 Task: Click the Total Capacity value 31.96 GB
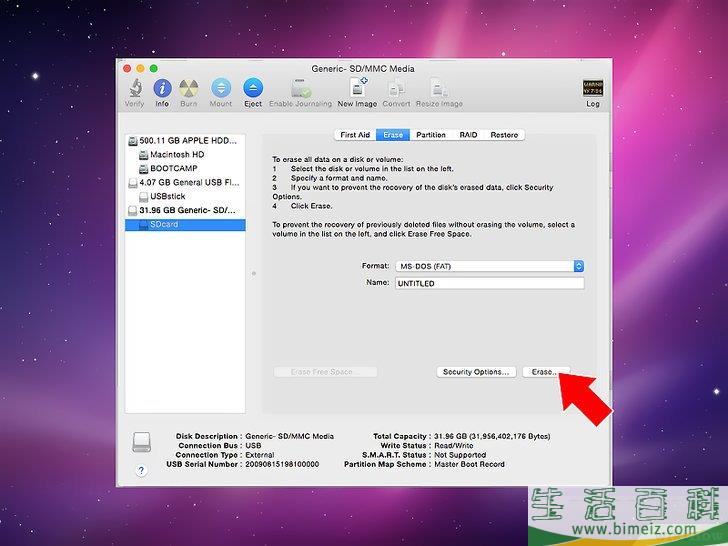click(492, 436)
